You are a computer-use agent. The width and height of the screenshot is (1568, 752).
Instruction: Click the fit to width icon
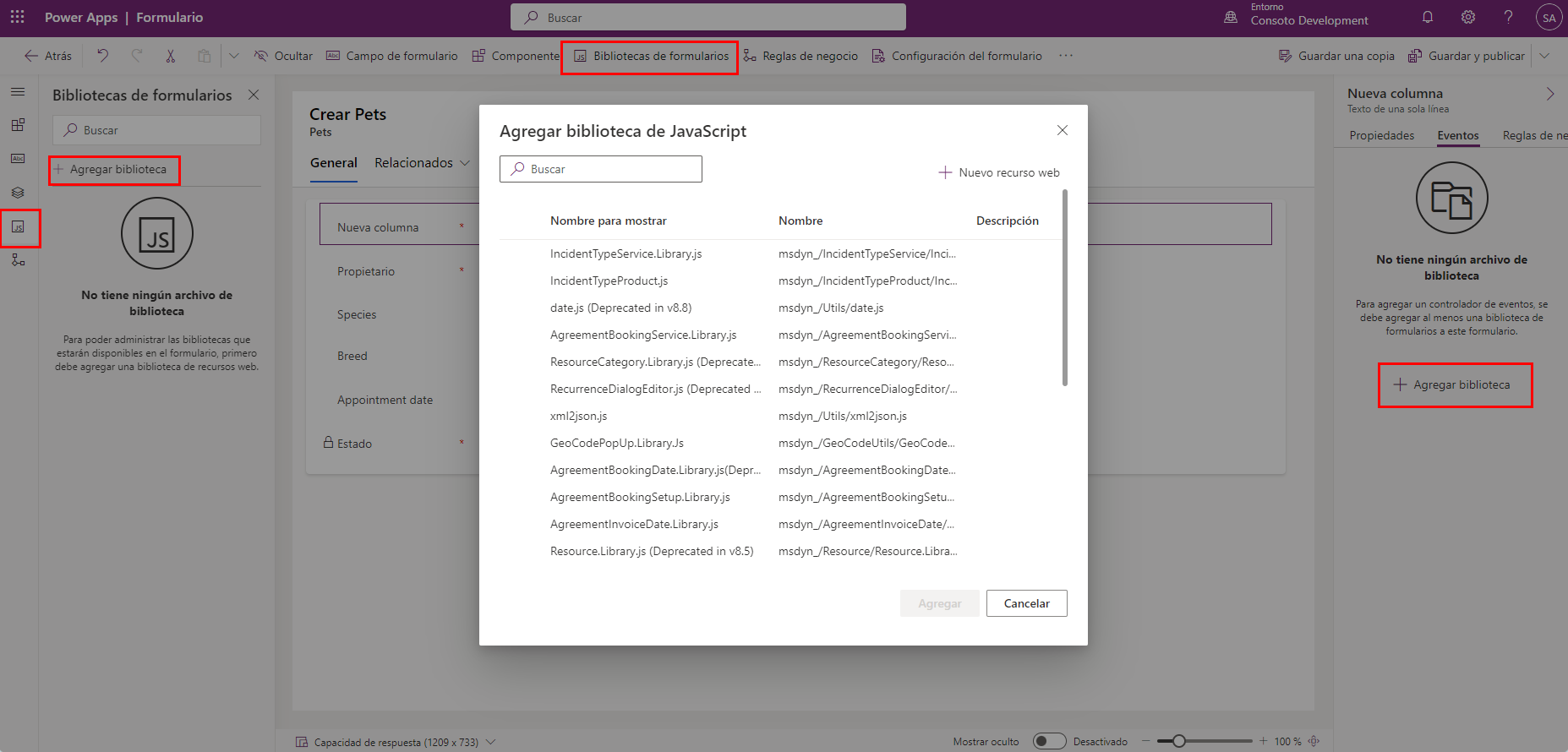tap(1314, 741)
